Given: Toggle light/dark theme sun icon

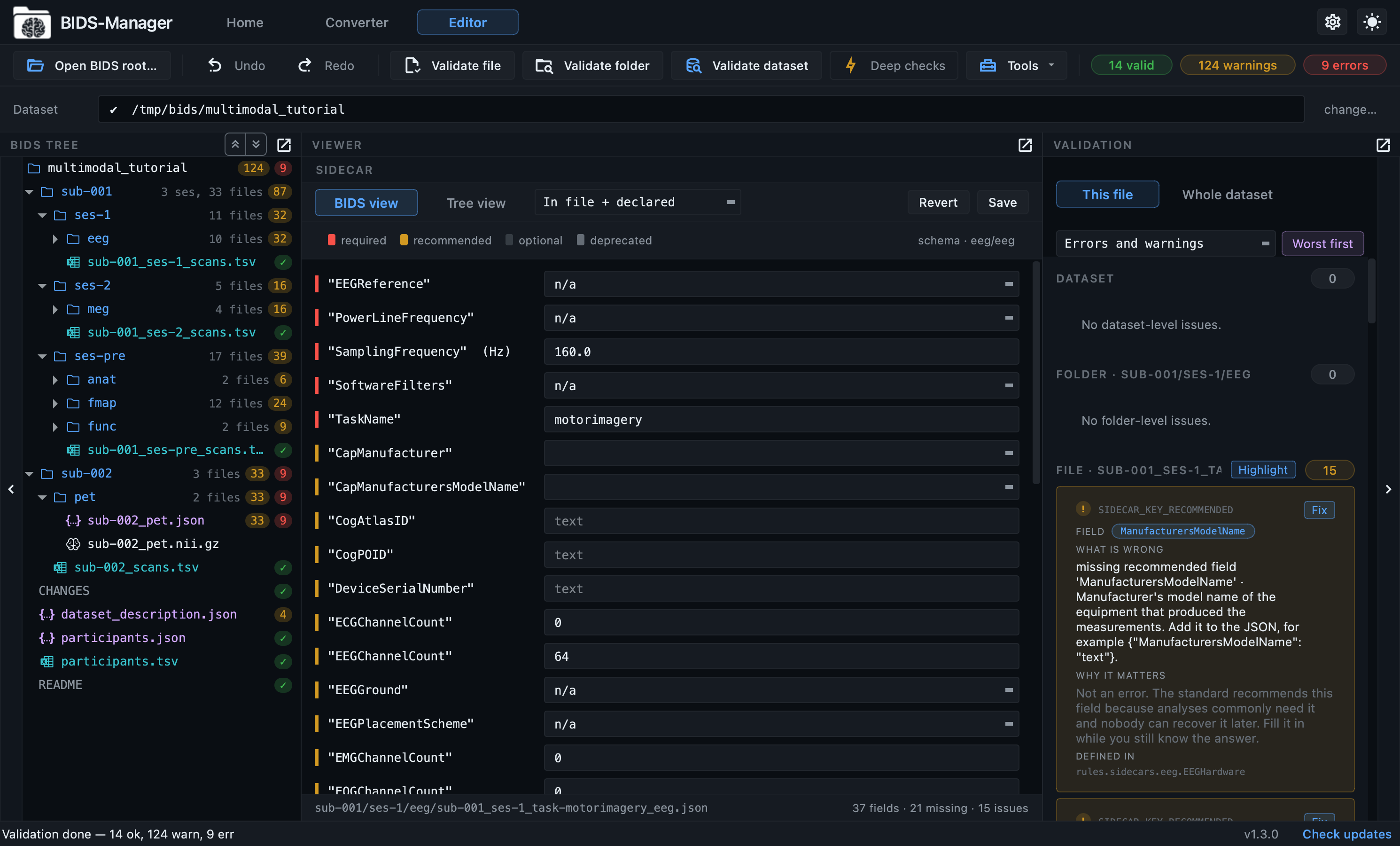Looking at the screenshot, I should click(1372, 22).
